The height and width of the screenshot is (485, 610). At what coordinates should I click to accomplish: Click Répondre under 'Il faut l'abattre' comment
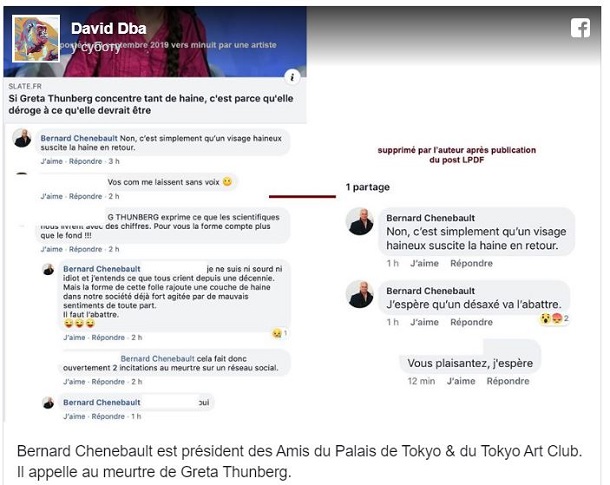(x=108, y=338)
